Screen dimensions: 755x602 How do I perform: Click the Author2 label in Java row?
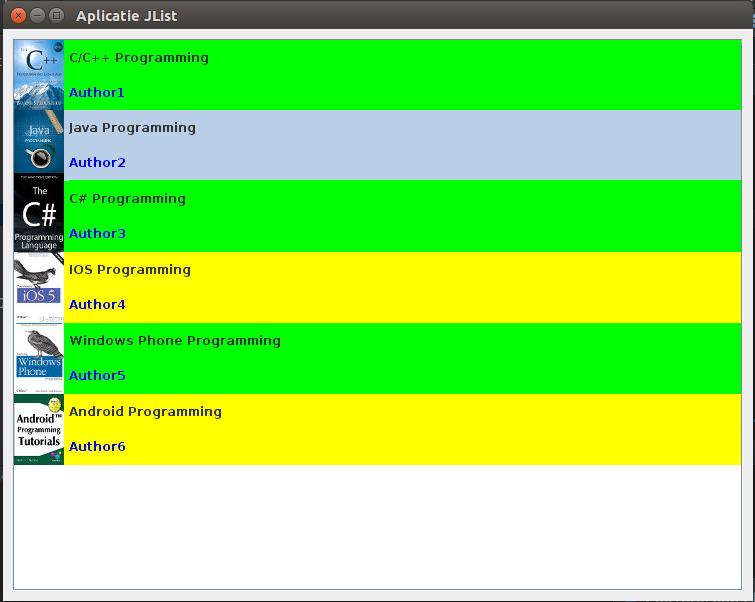point(97,163)
